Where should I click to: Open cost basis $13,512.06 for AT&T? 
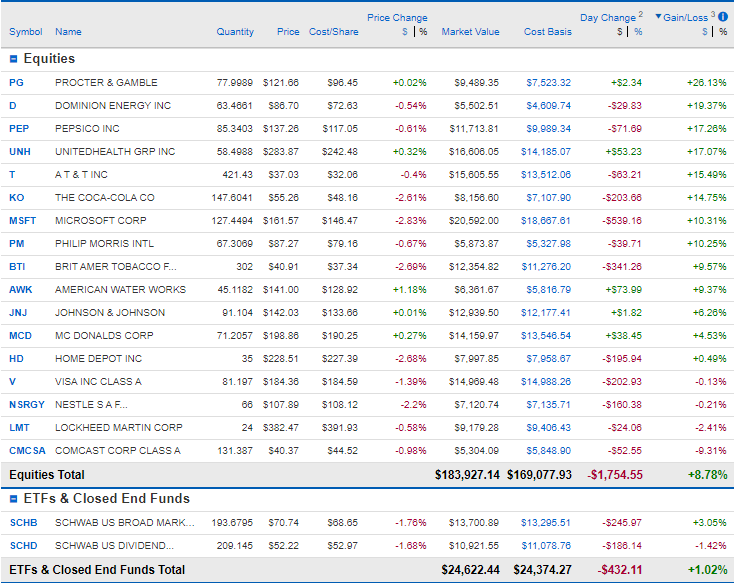(546, 175)
